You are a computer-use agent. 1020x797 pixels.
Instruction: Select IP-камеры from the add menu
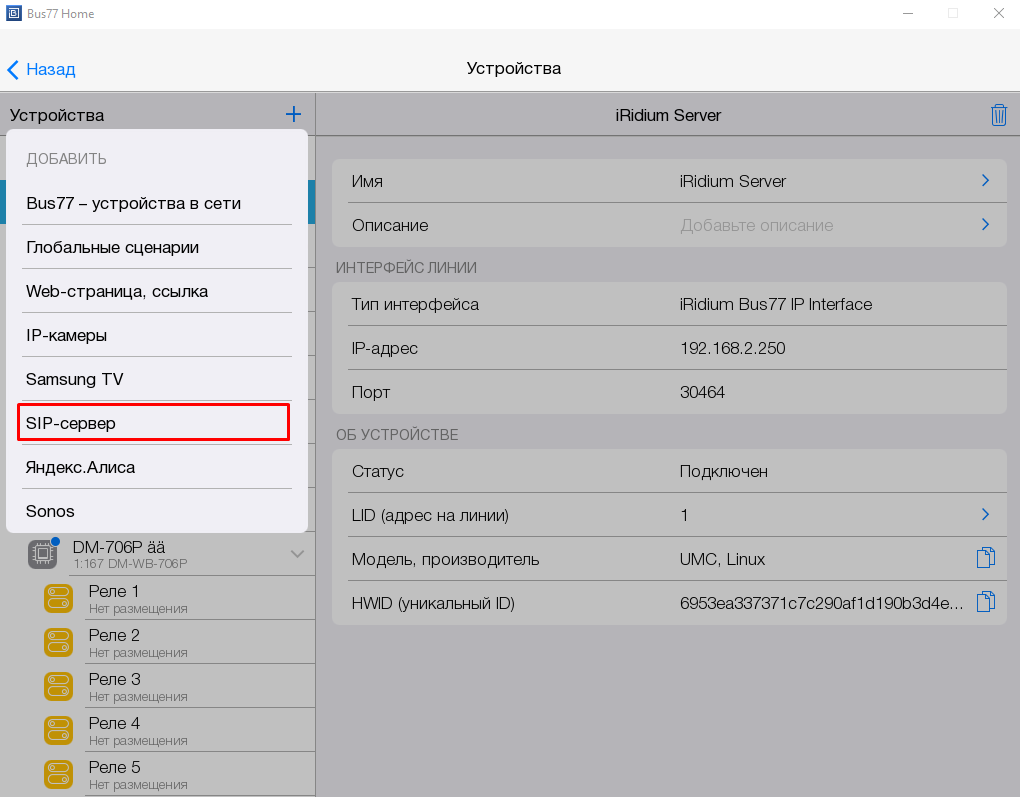[66, 335]
